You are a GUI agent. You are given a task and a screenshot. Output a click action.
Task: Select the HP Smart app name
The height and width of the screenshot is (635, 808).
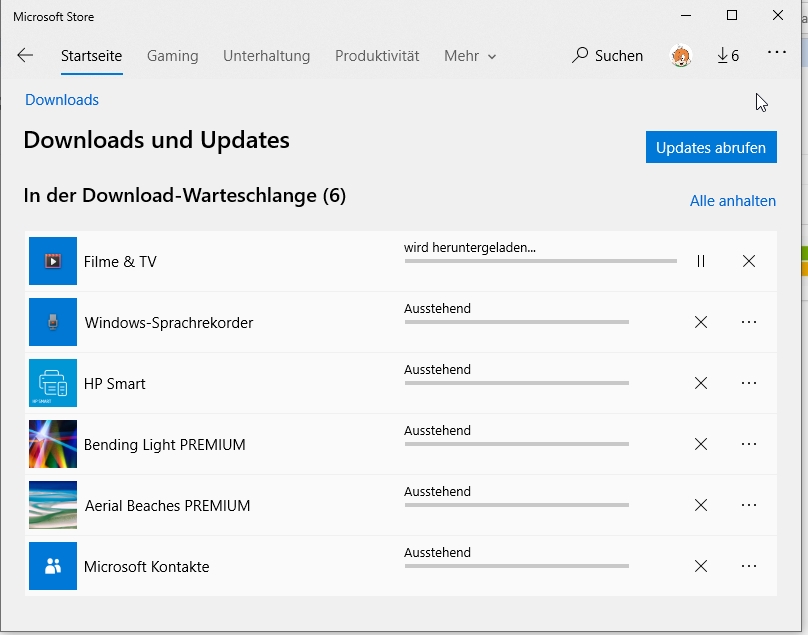point(114,383)
